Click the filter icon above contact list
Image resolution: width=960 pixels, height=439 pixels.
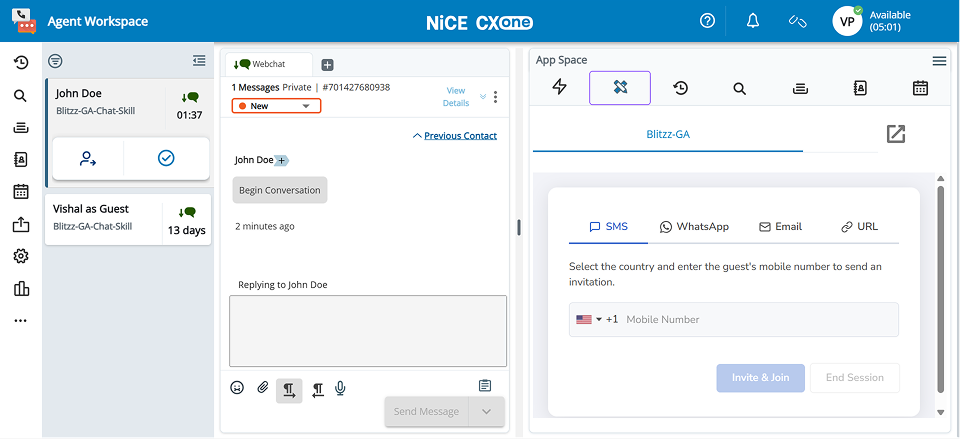[56, 61]
